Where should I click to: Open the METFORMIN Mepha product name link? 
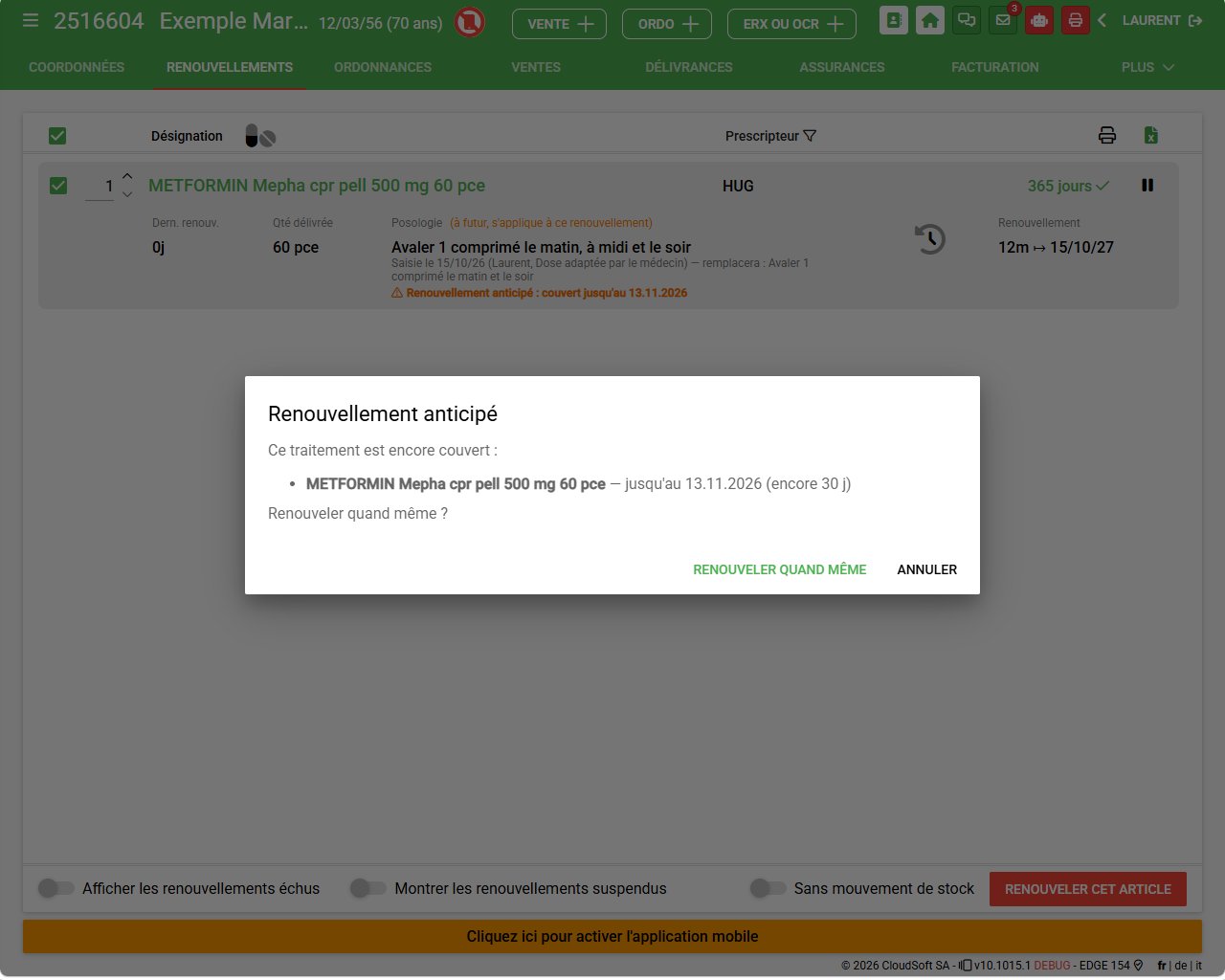pyautogui.click(x=317, y=186)
